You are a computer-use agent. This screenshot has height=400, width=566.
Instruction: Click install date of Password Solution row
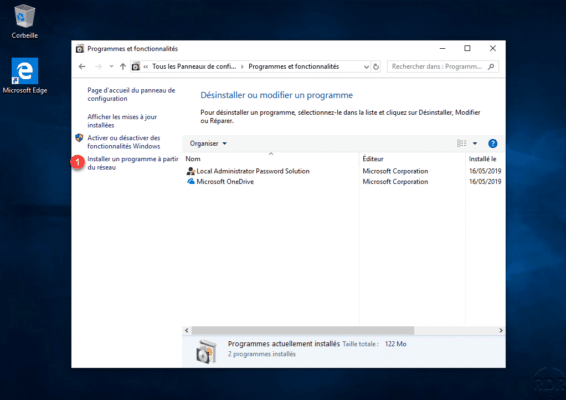pyautogui.click(x=485, y=171)
